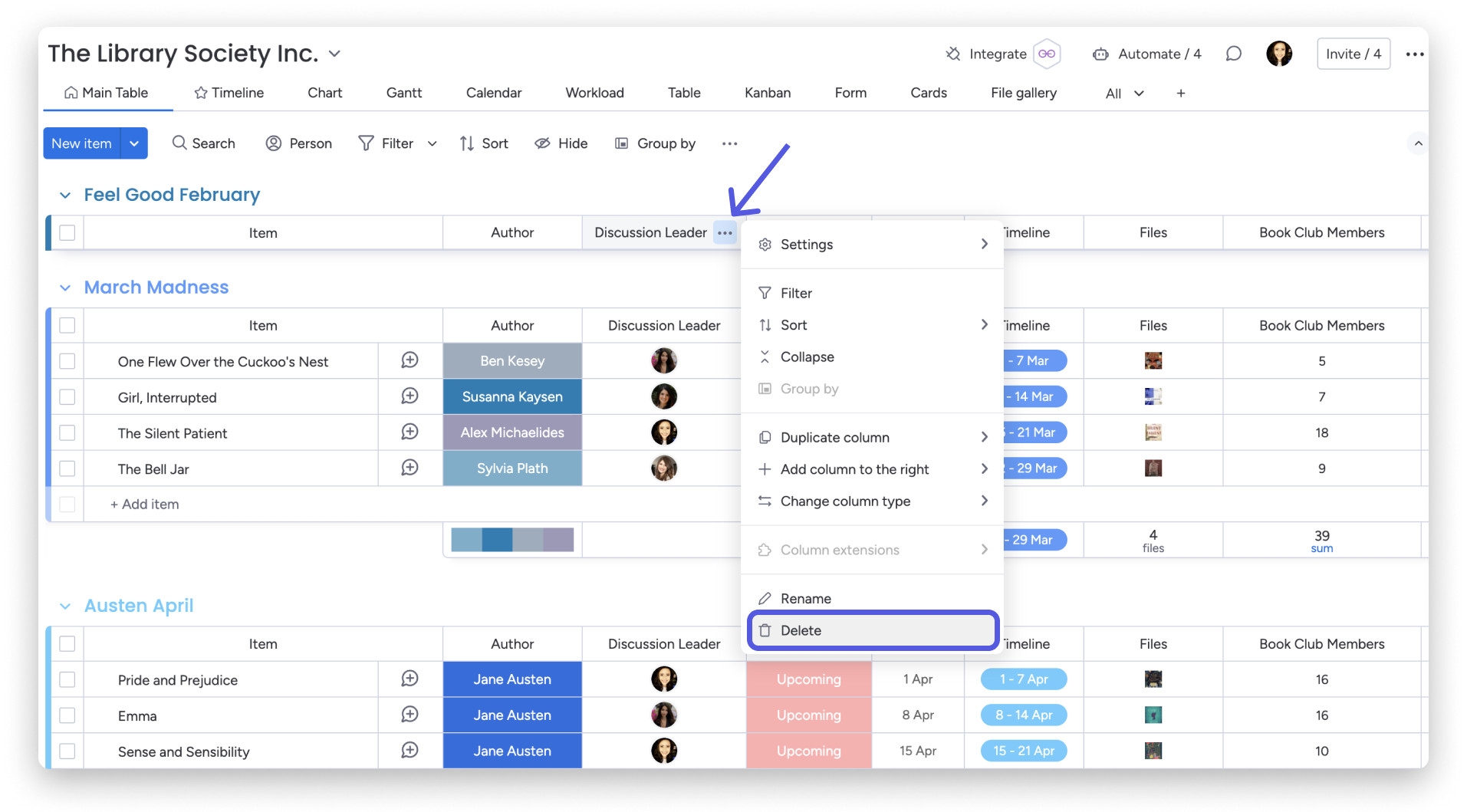Open the board discussion speech bubble
1467x812 pixels.
click(1233, 54)
